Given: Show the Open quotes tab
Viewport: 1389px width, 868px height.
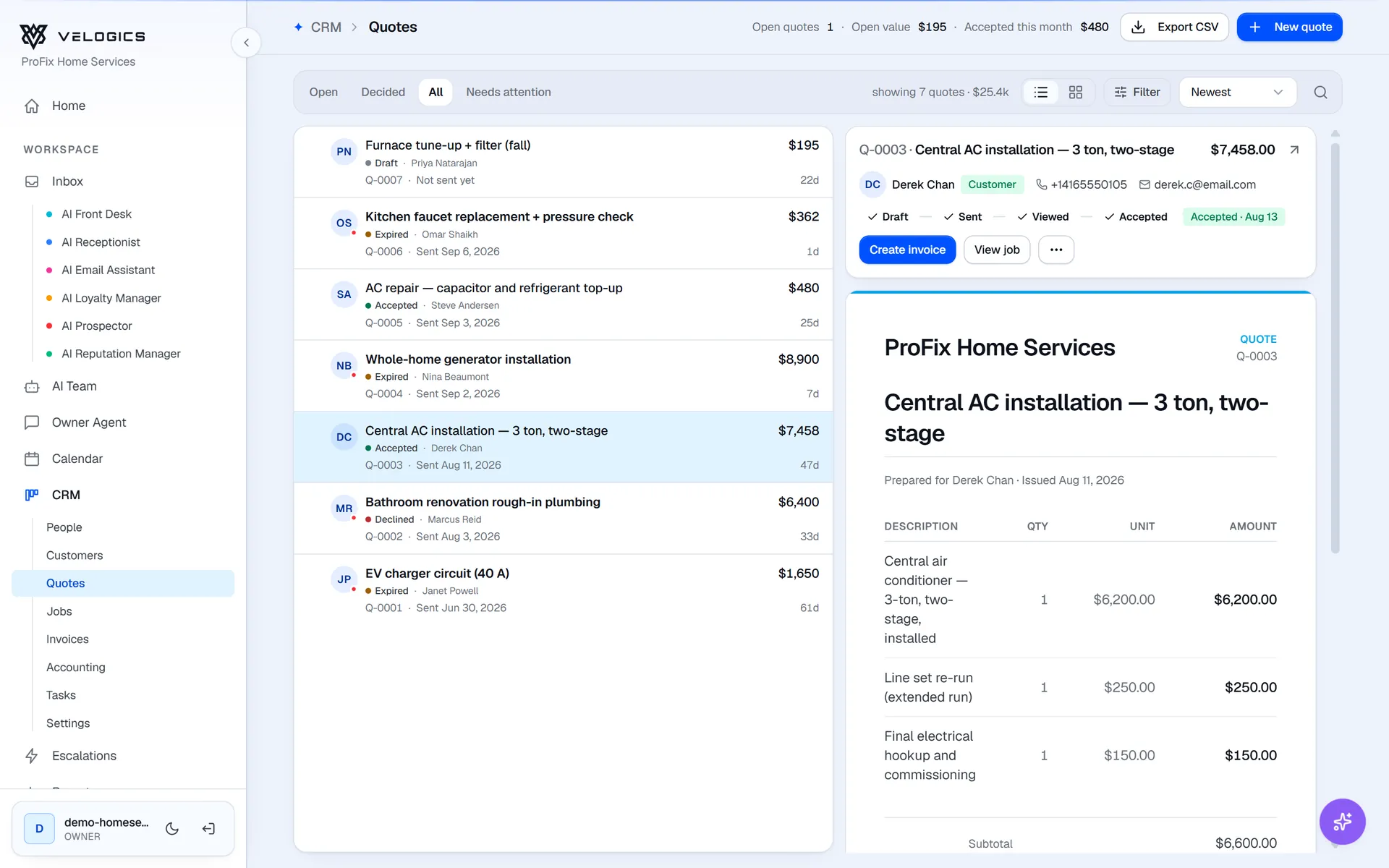Looking at the screenshot, I should pos(323,92).
